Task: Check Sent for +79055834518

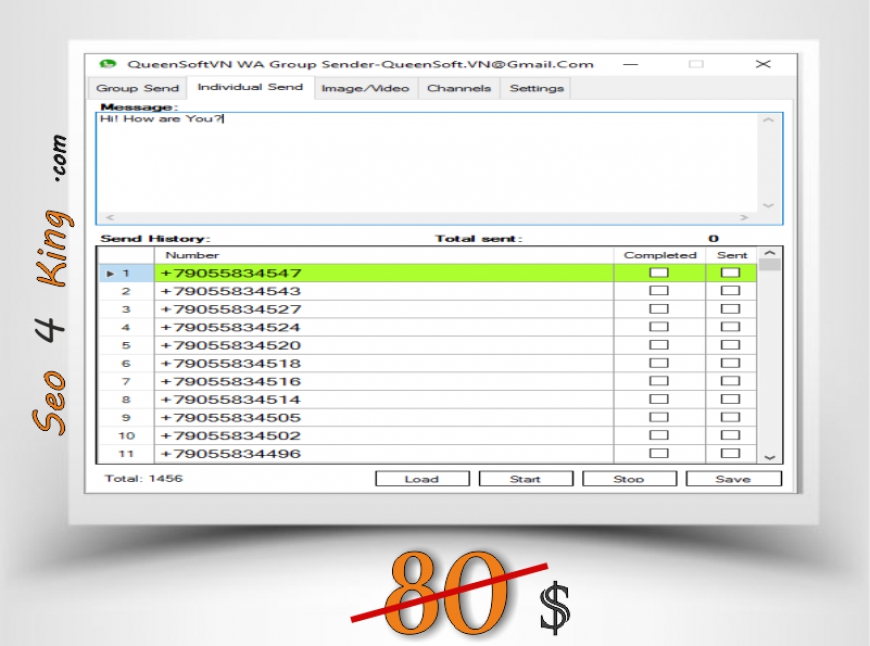Action: point(730,363)
